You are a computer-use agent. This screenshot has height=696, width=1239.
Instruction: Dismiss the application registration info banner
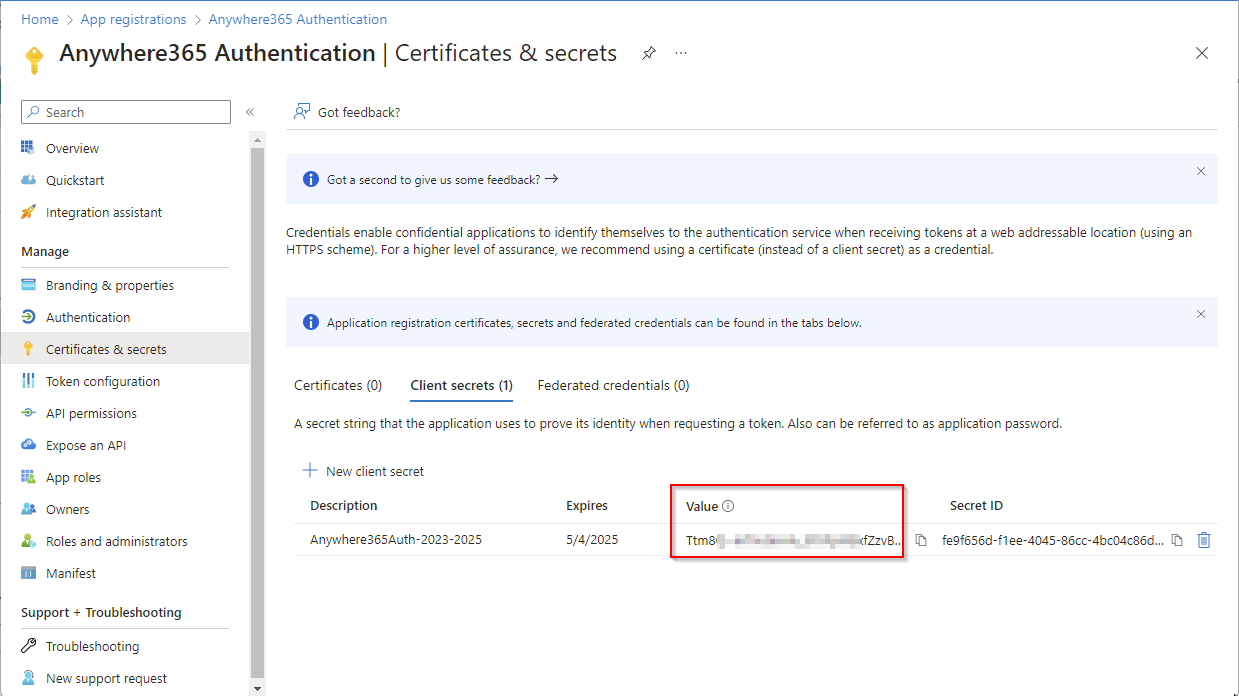click(x=1201, y=314)
